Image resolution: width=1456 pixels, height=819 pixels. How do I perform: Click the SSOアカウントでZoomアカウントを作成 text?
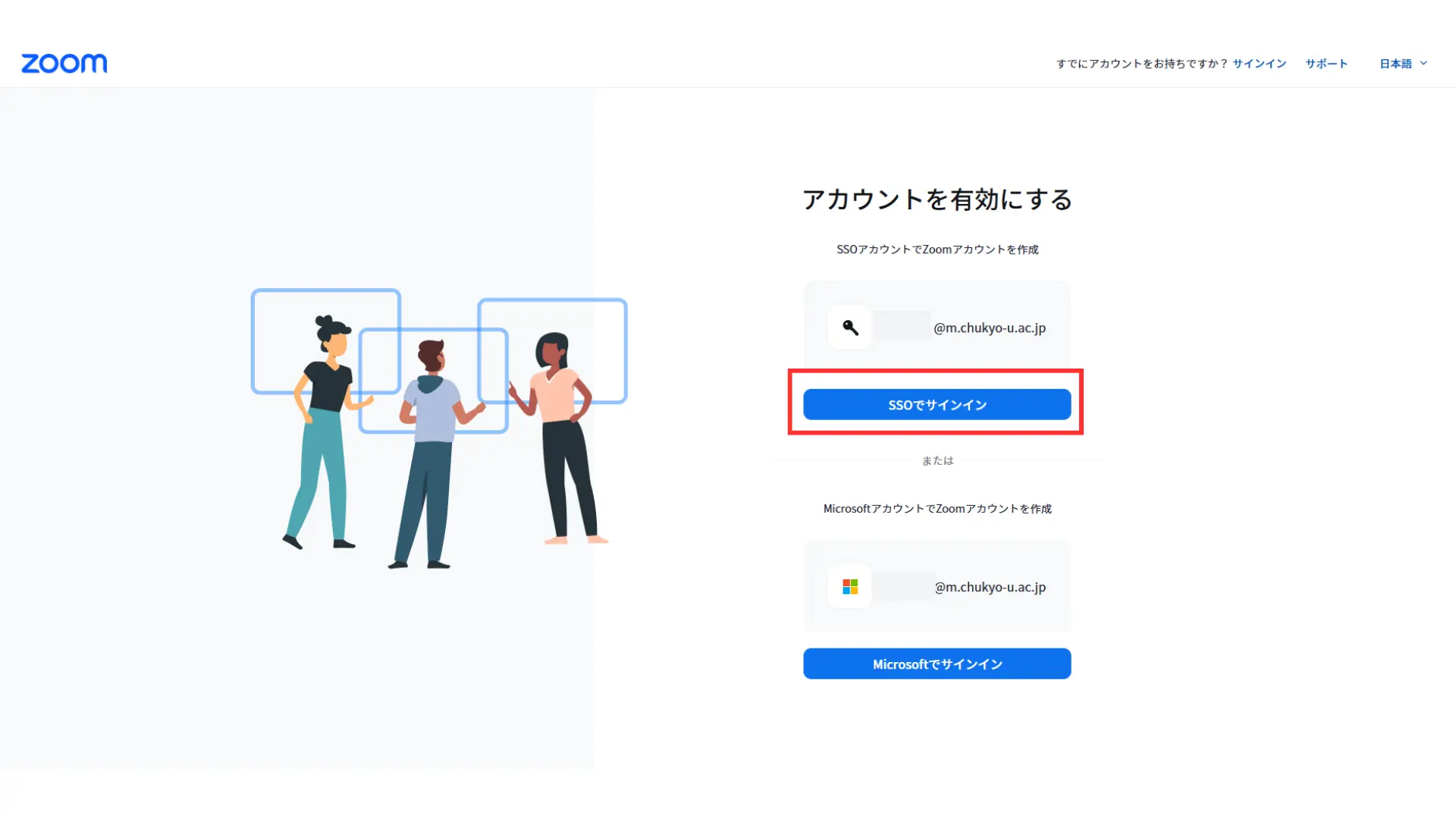[937, 249]
